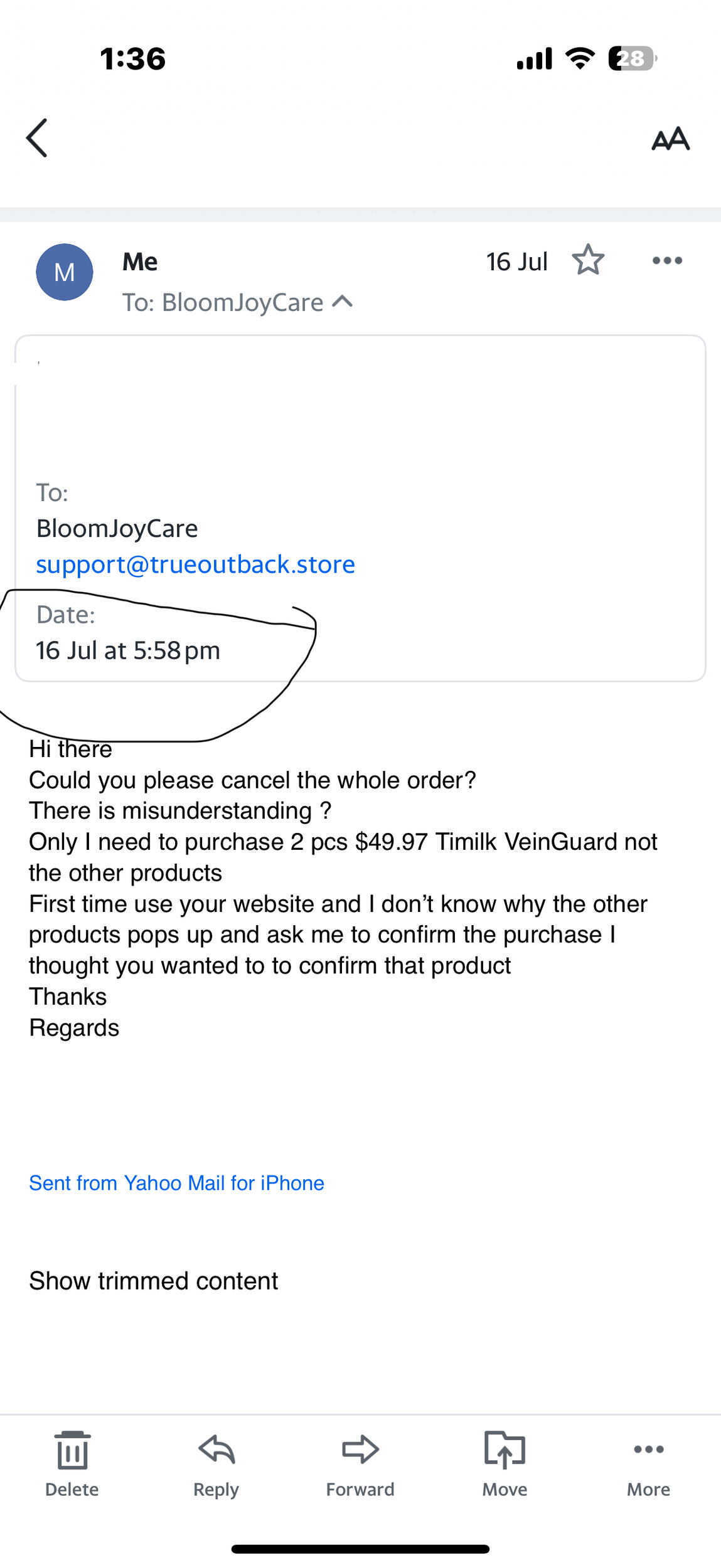Screen dimensions: 721x1568
Task: Tap the Me sender name
Action: 140,262
